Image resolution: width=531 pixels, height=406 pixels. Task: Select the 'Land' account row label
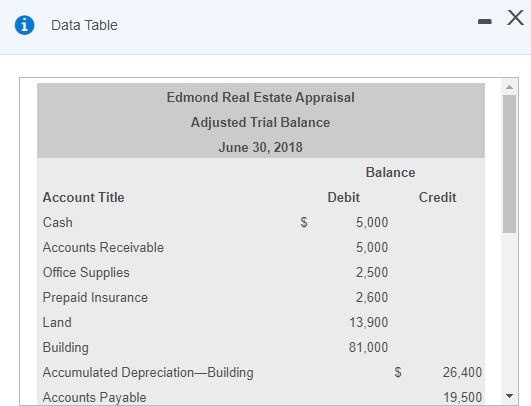pyautogui.click(x=57, y=322)
